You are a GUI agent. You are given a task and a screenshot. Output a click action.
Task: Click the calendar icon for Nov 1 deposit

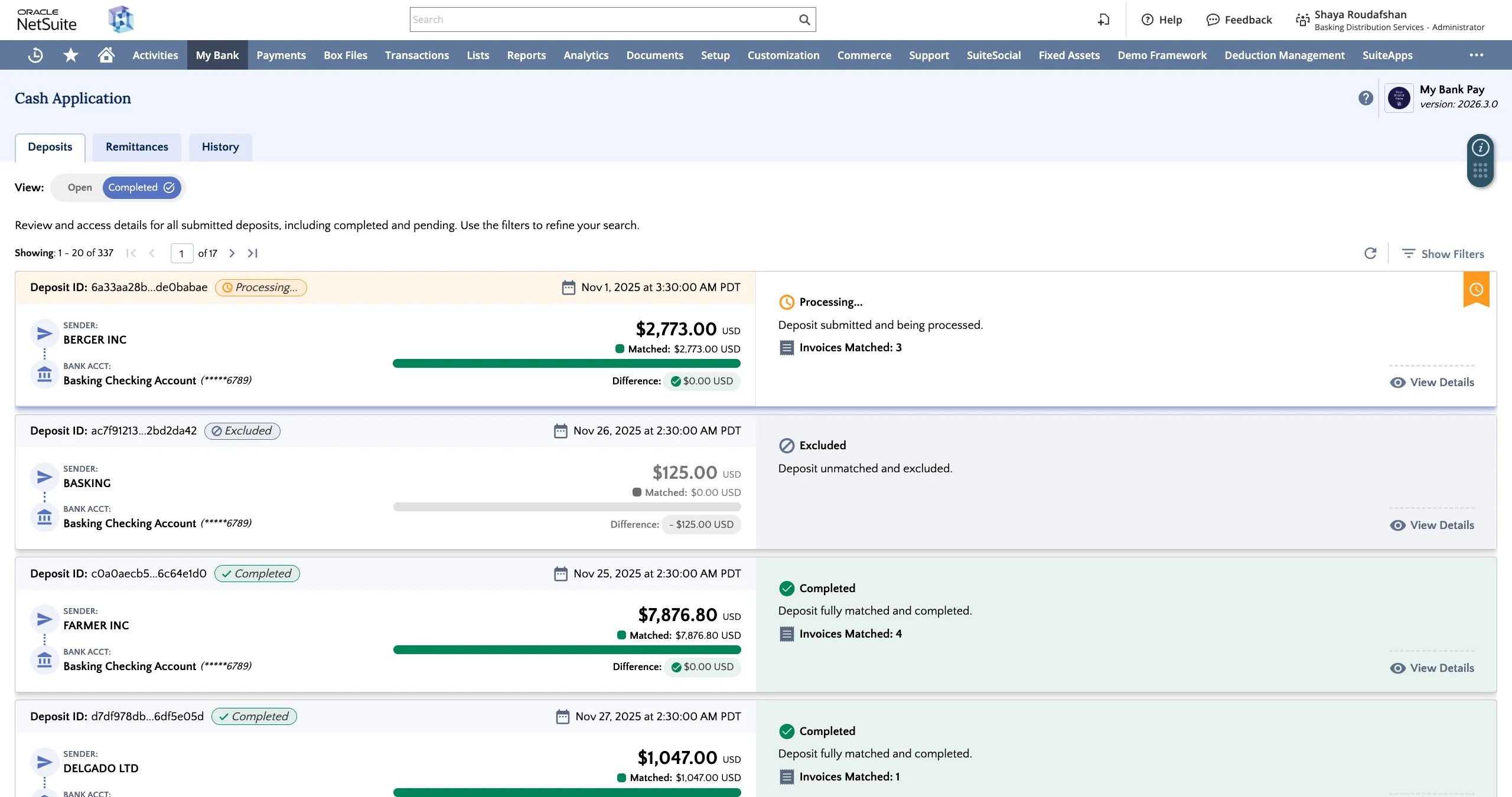click(x=568, y=288)
